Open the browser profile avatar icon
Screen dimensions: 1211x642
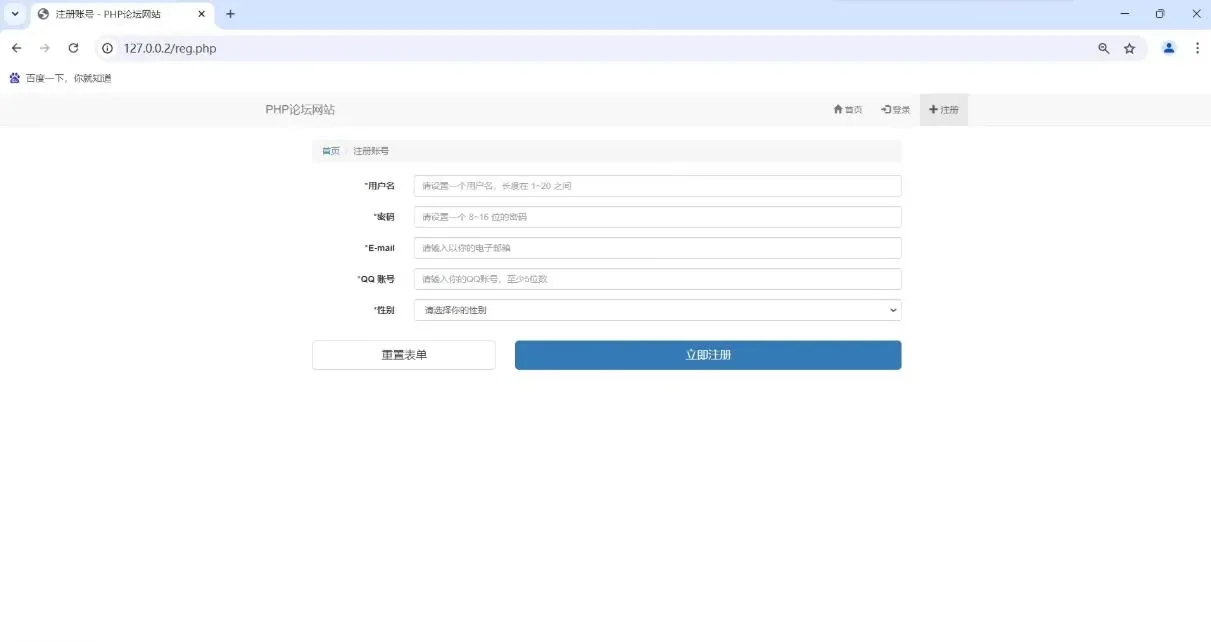coord(1168,47)
